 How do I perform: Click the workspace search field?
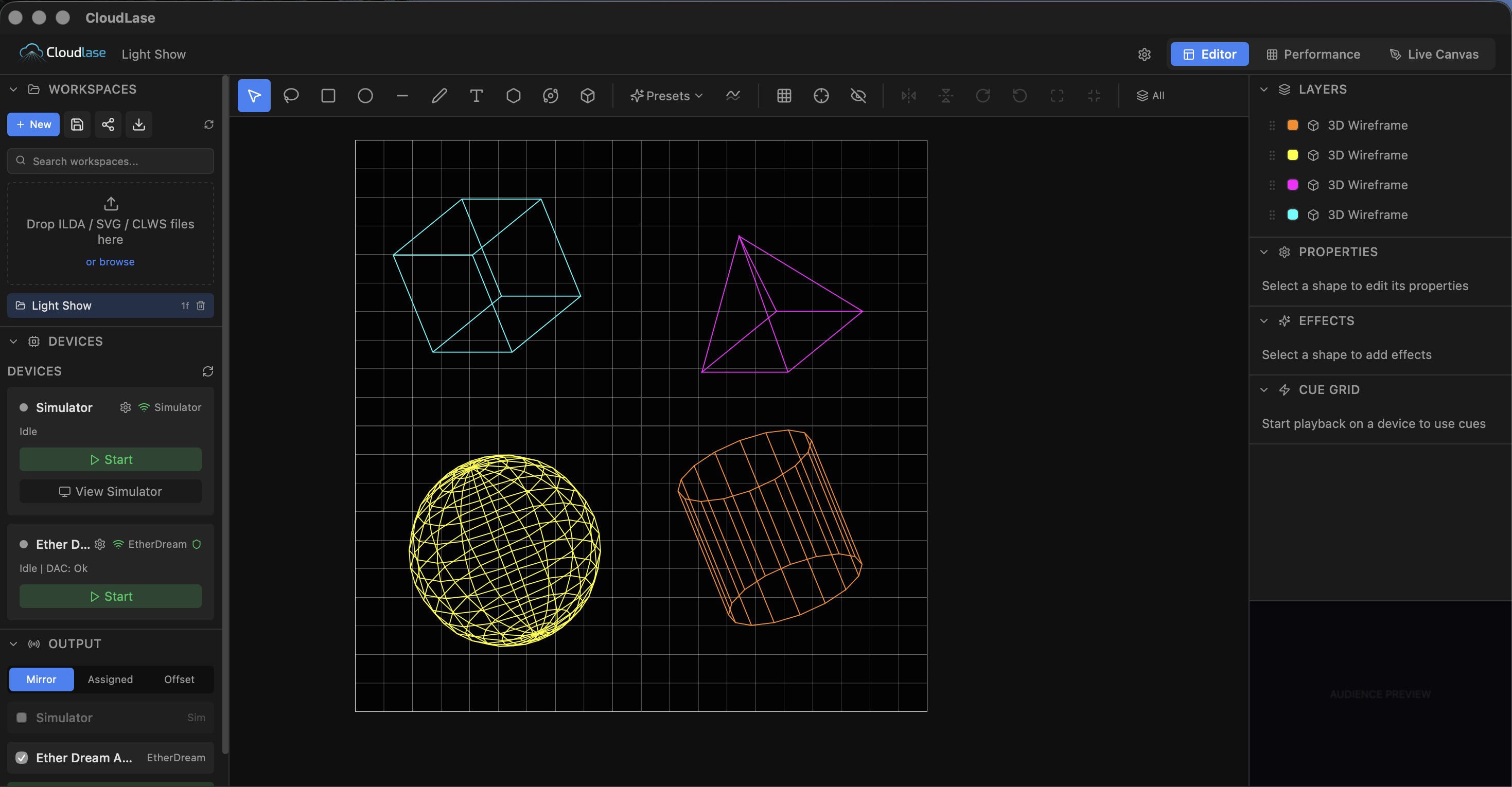[x=110, y=161]
